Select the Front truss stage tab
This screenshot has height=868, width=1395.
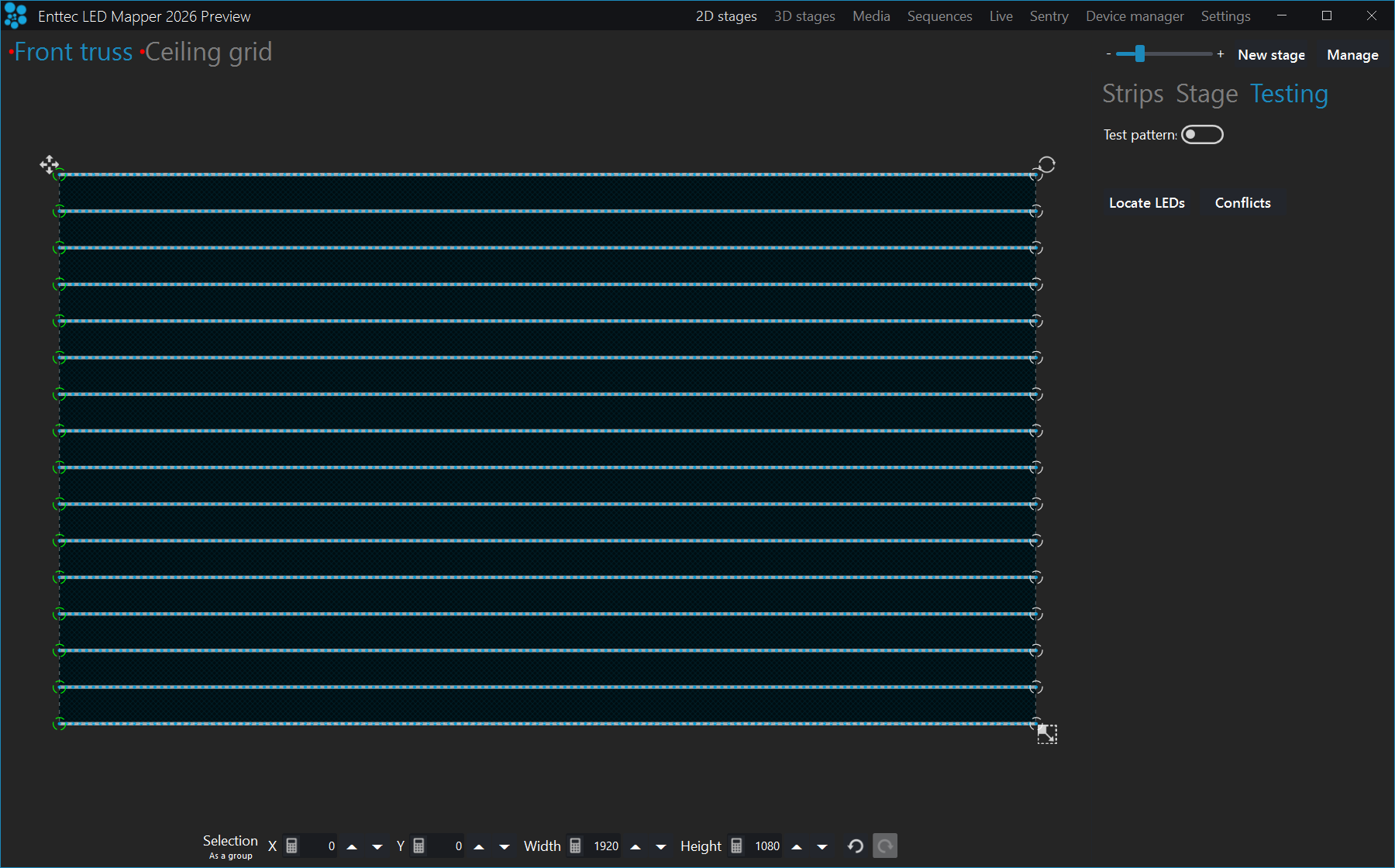click(x=74, y=52)
